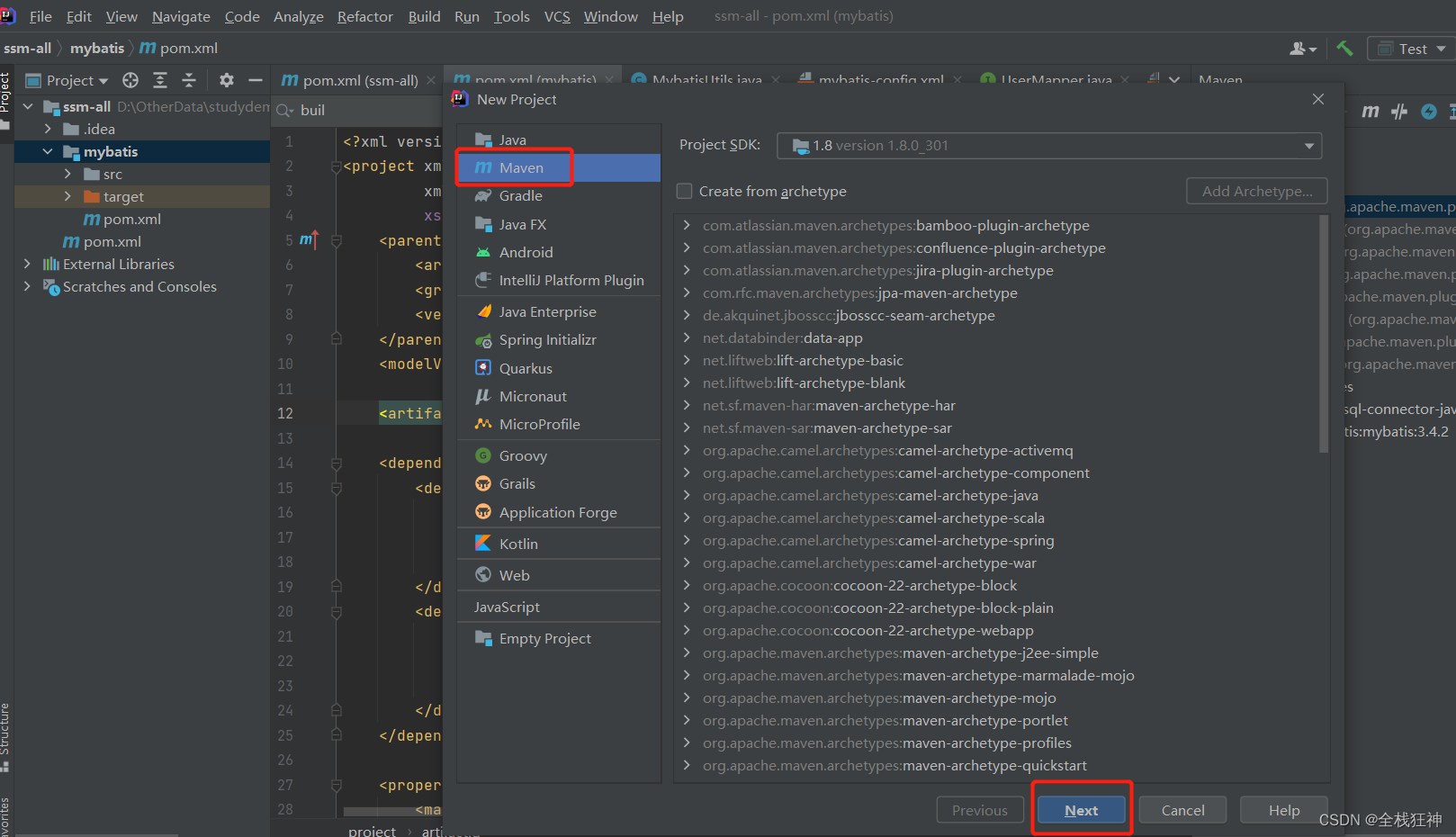Select Grails project type
Viewport: 1456px width, 837px height.
point(559,483)
